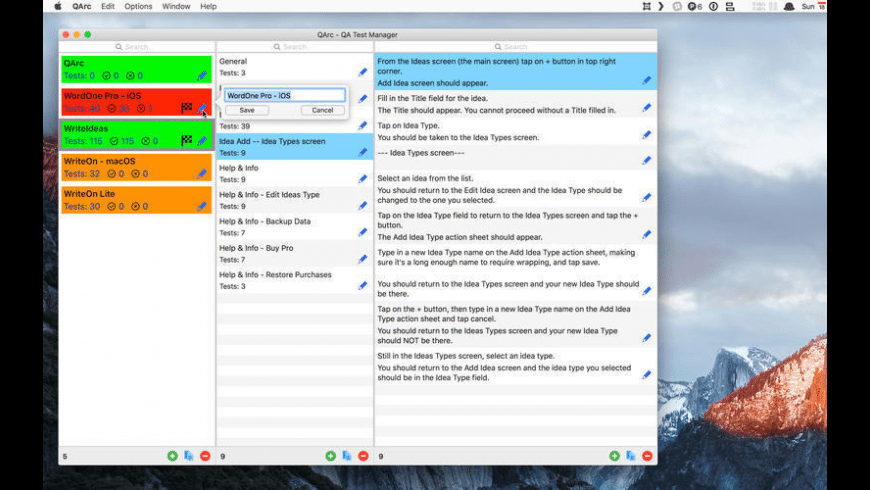This screenshot has width=870, height=490.
Task: Select the WriteOn Lite project
Action: 136,200
